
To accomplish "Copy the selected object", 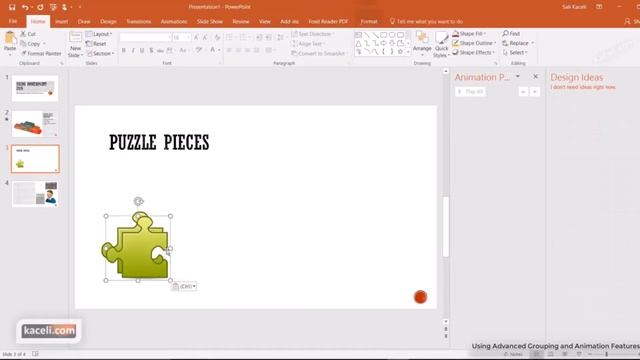I will point(31,44).
